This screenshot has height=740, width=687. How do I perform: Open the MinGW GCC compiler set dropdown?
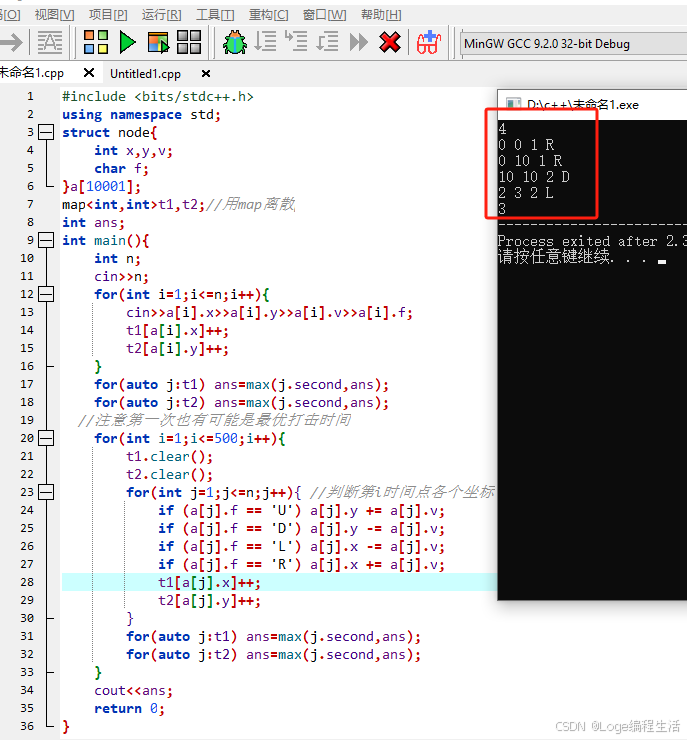[x=573, y=44]
